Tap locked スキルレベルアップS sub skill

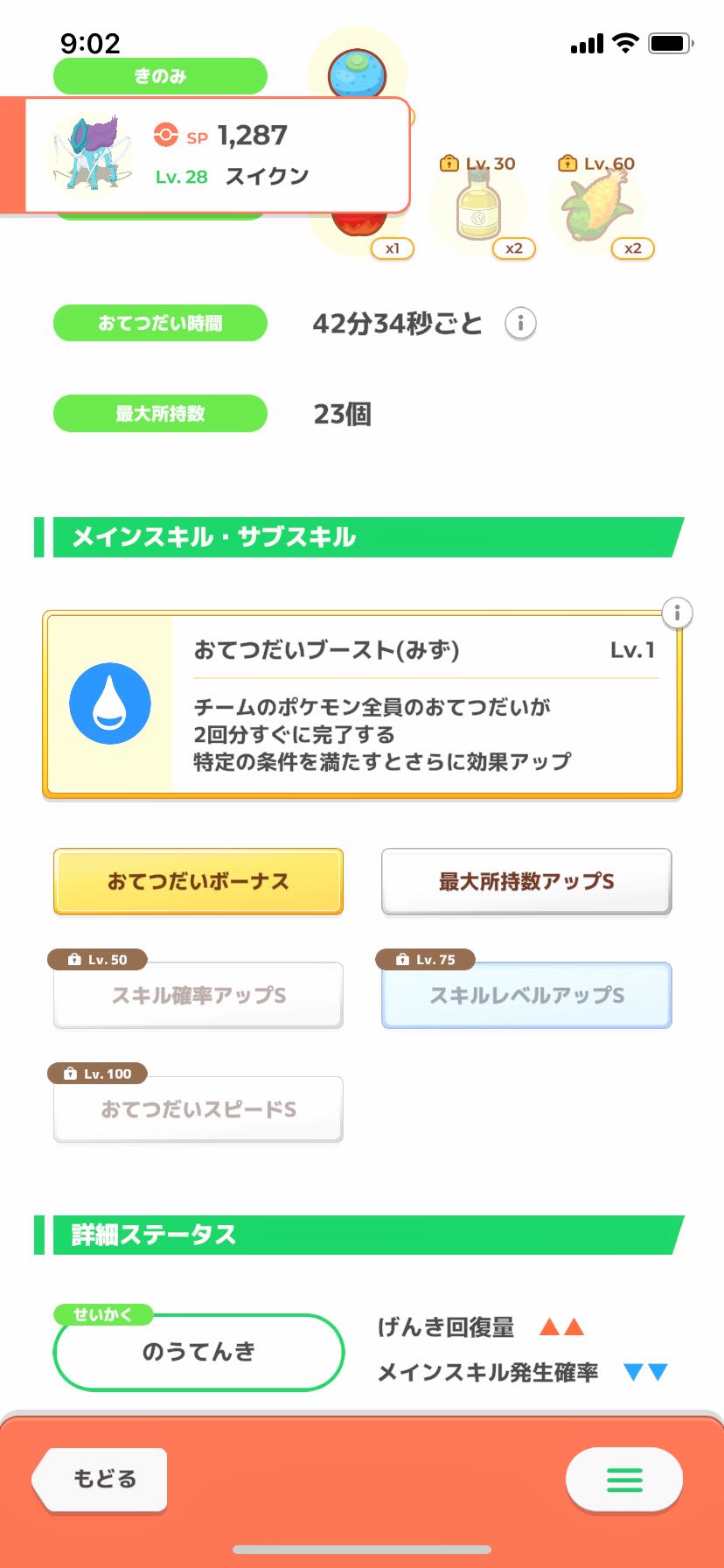tap(526, 996)
